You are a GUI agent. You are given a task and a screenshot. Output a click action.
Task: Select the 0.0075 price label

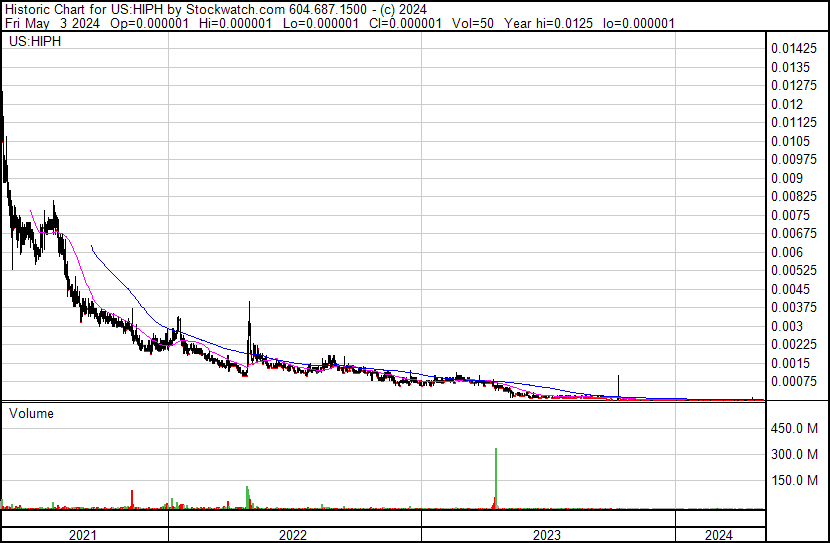[790, 215]
